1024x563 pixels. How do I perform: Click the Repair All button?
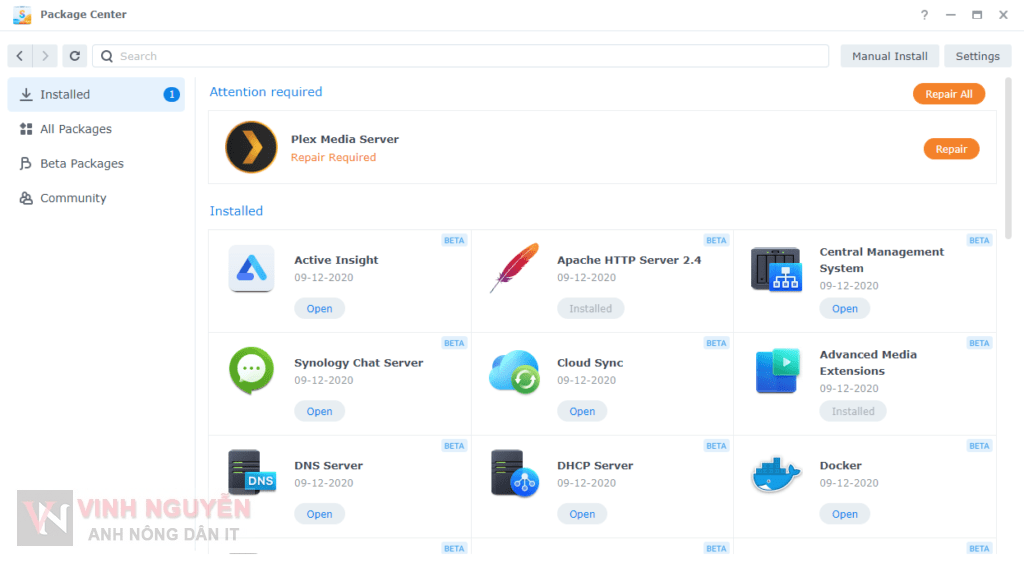click(x=948, y=94)
